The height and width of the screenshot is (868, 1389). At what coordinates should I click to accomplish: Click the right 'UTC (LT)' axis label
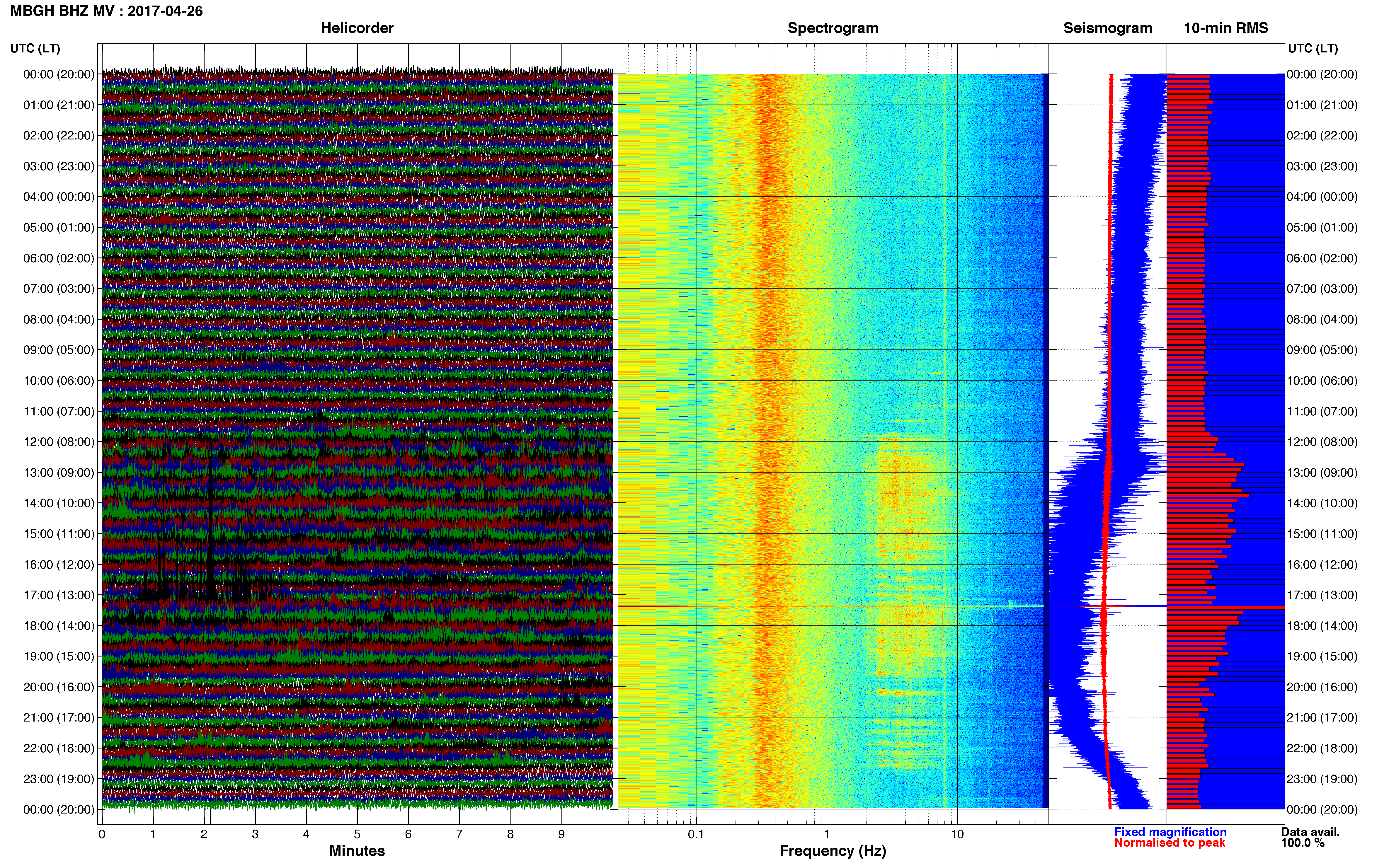[x=1313, y=48]
